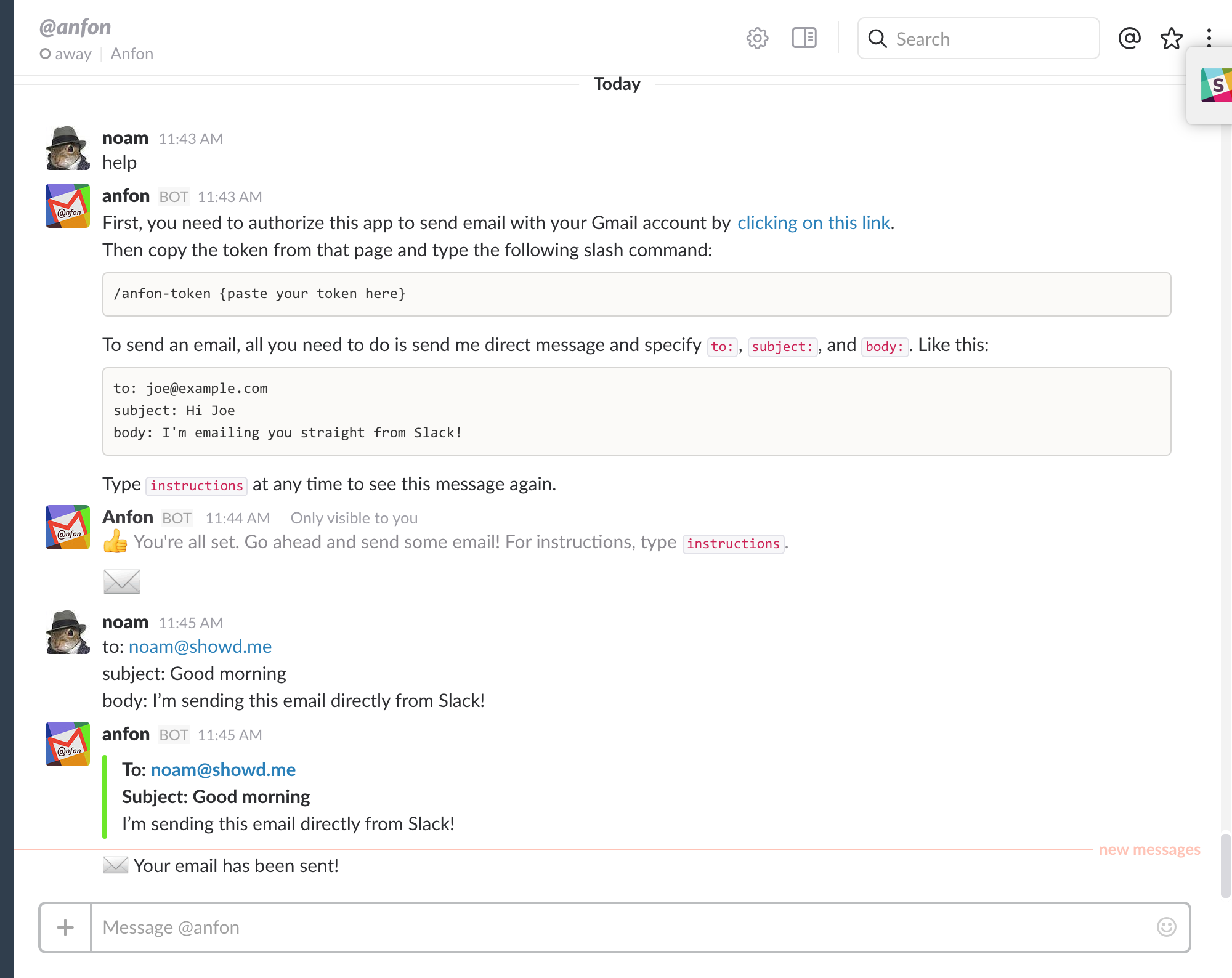Screen dimensions: 1232x978
Task: Toggle the channel details pane icon
Action: (x=804, y=38)
